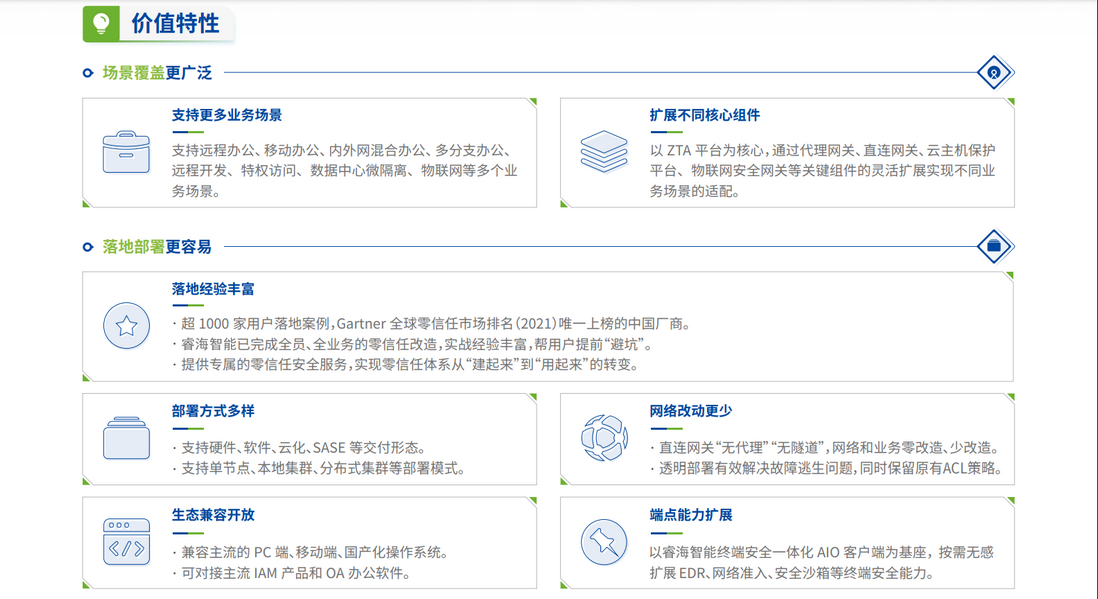
Task: Click the bullet starting 透明部署有效解决故障逃生问题
Action: (826, 468)
